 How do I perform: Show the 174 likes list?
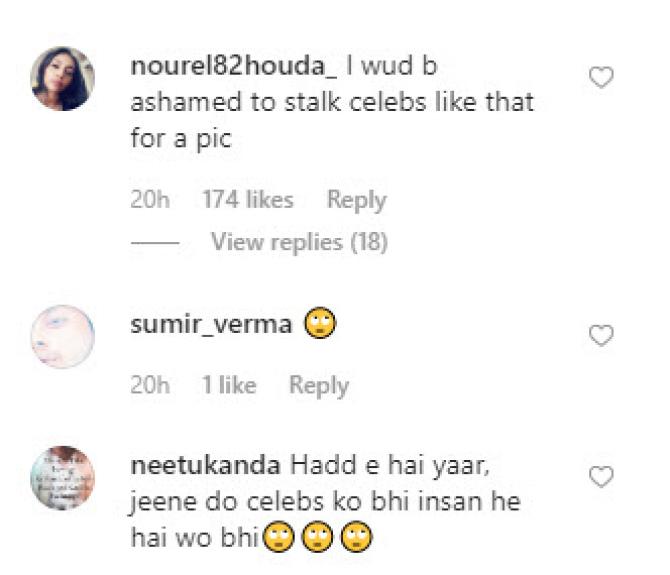coord(248,199)
